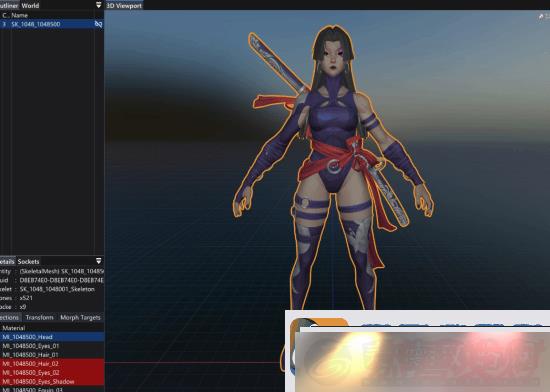Select material MI_1048500_Head

[52, 337]
